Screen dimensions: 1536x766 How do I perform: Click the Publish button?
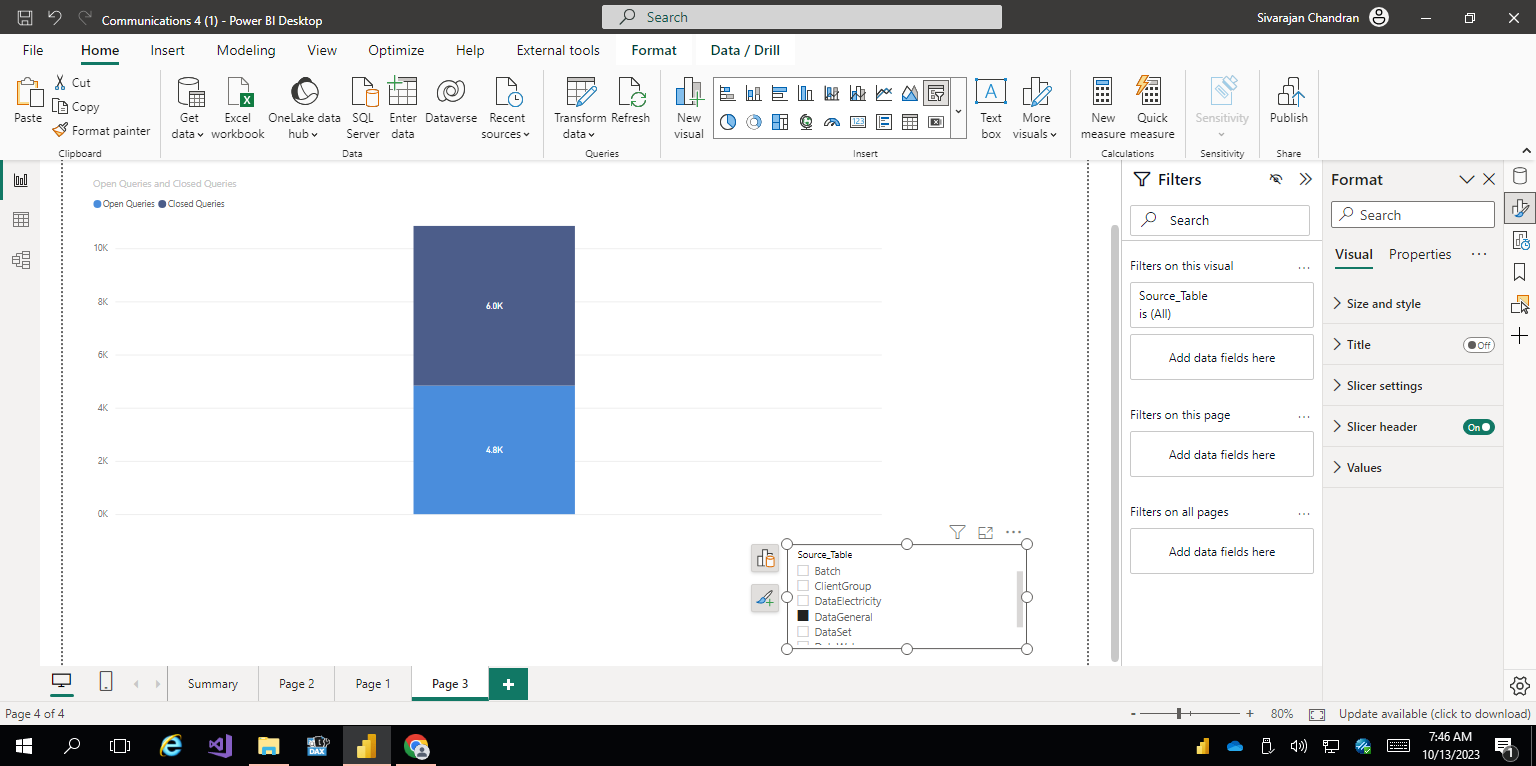[1288, 101]
